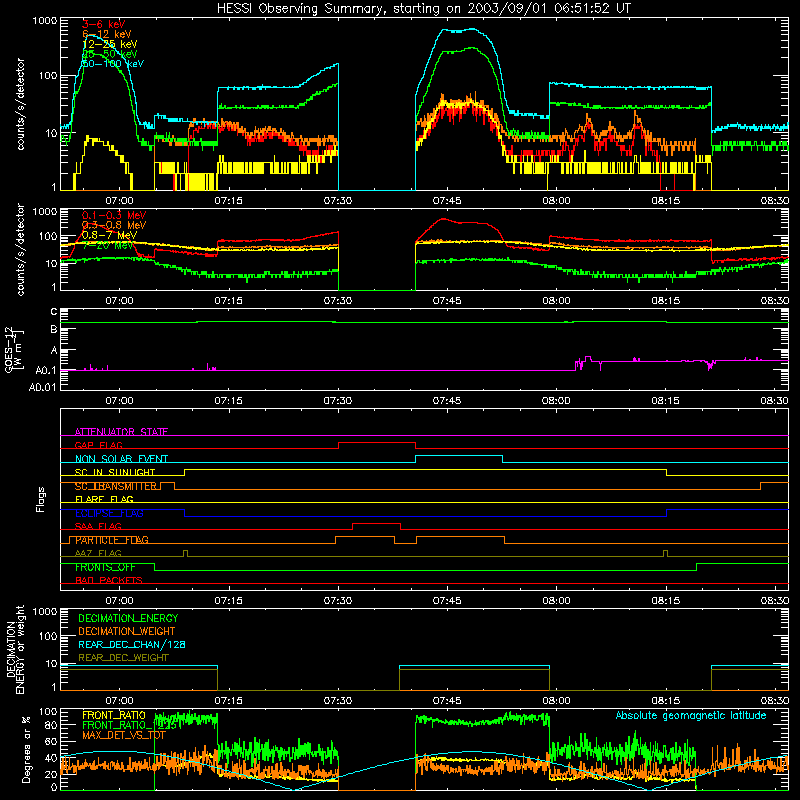This screenshot has width=800, height=800.
Task: Click the PARTICLE_FLAG label
Action: point(112,540)
